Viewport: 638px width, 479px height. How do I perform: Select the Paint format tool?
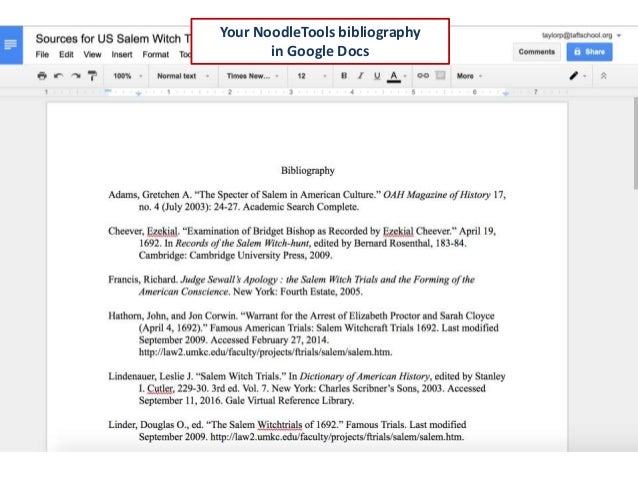92,75
